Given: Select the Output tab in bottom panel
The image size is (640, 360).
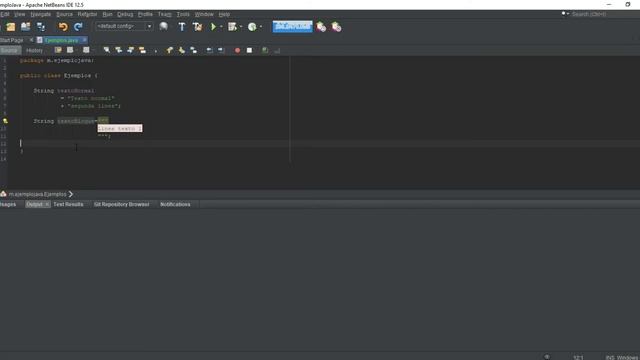Looking at the screenshot, I should tap(34, 204).
